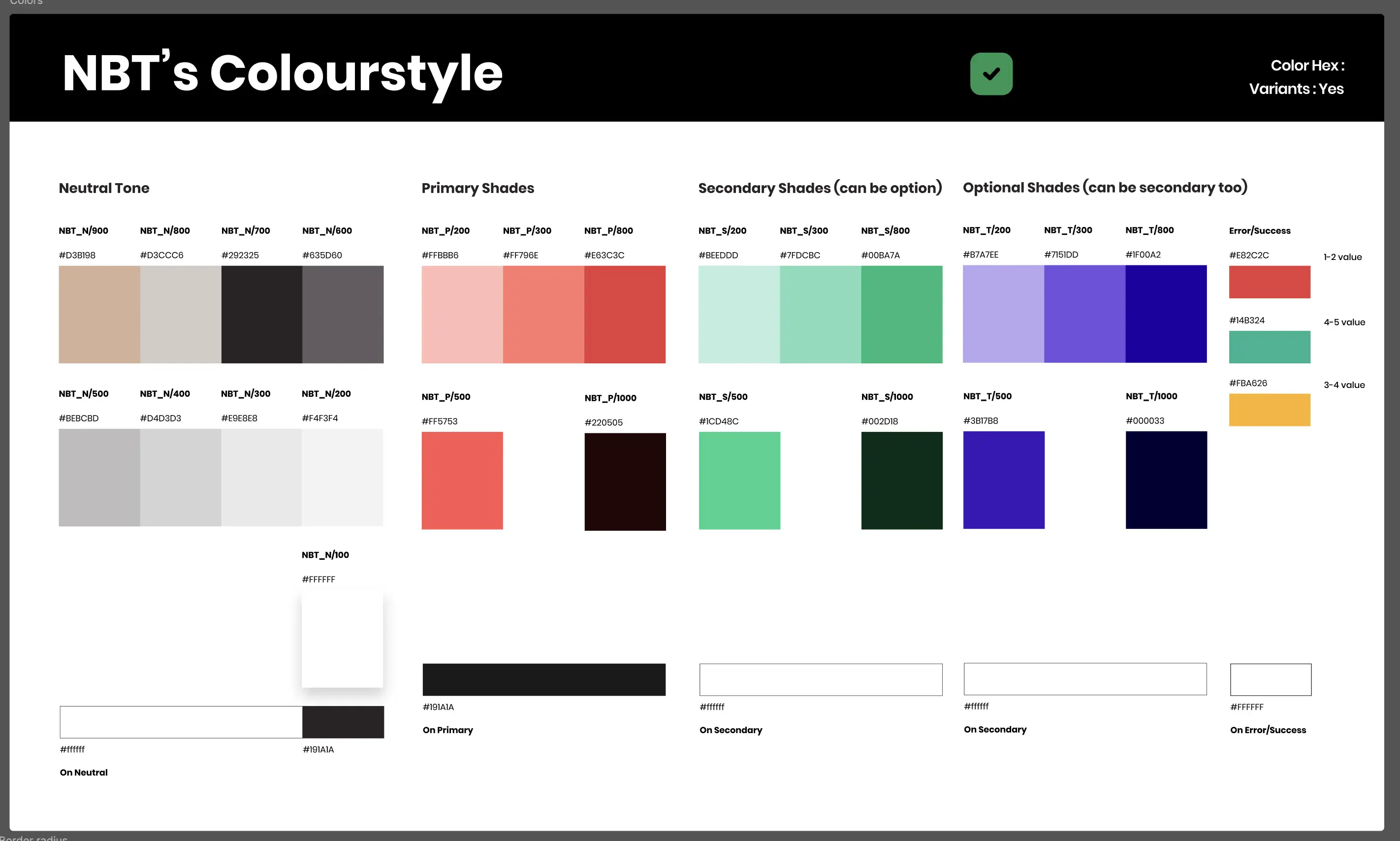Select the NBT_S/1000 dark green swatch
Viewport: 1400px width, 841px height.
point(902,481)
